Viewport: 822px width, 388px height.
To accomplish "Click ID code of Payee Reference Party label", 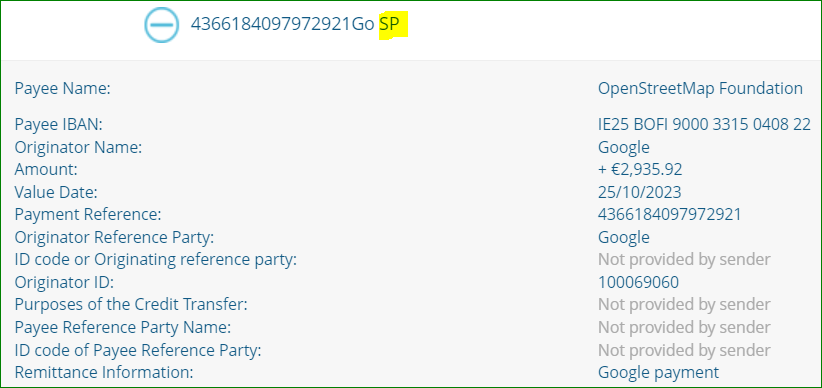I will tap(138, 350).
